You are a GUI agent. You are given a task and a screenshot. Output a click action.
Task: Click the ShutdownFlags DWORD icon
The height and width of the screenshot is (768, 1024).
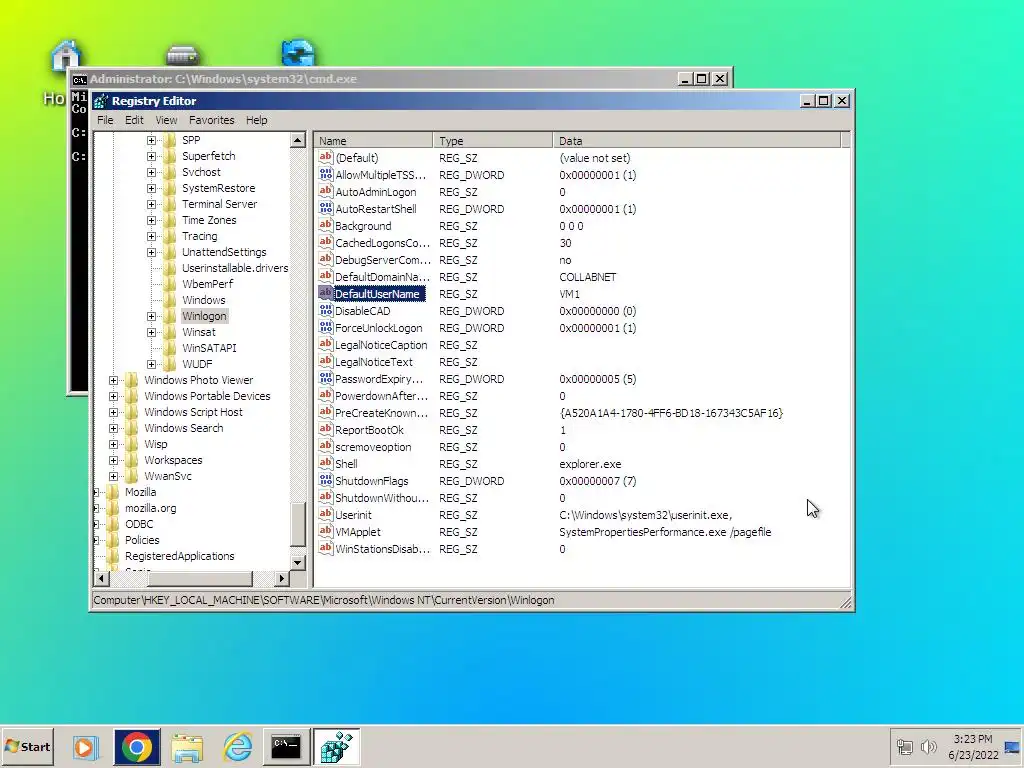tap(325, 480)
